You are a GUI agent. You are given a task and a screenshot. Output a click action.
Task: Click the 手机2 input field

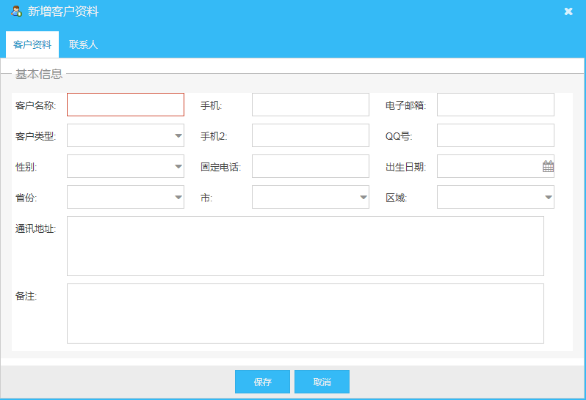click(x=311, y=135)
